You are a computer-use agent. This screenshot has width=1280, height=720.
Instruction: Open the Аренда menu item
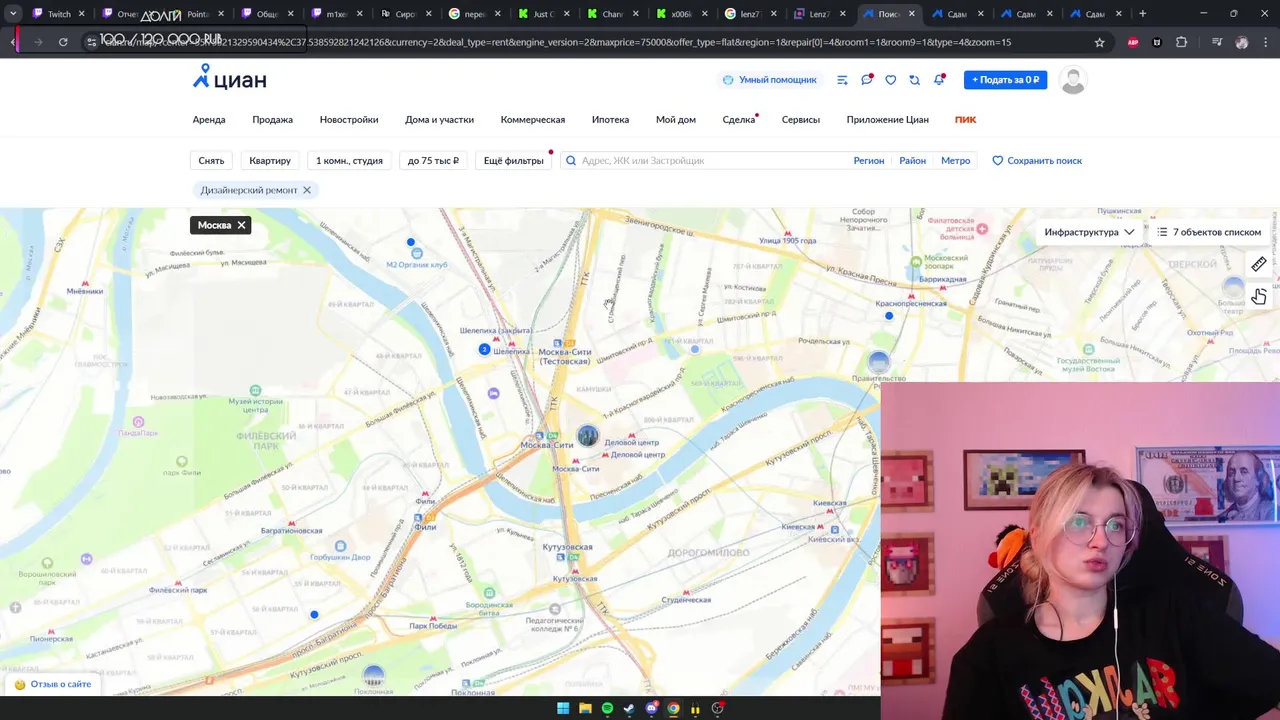[x=209, y=120]
